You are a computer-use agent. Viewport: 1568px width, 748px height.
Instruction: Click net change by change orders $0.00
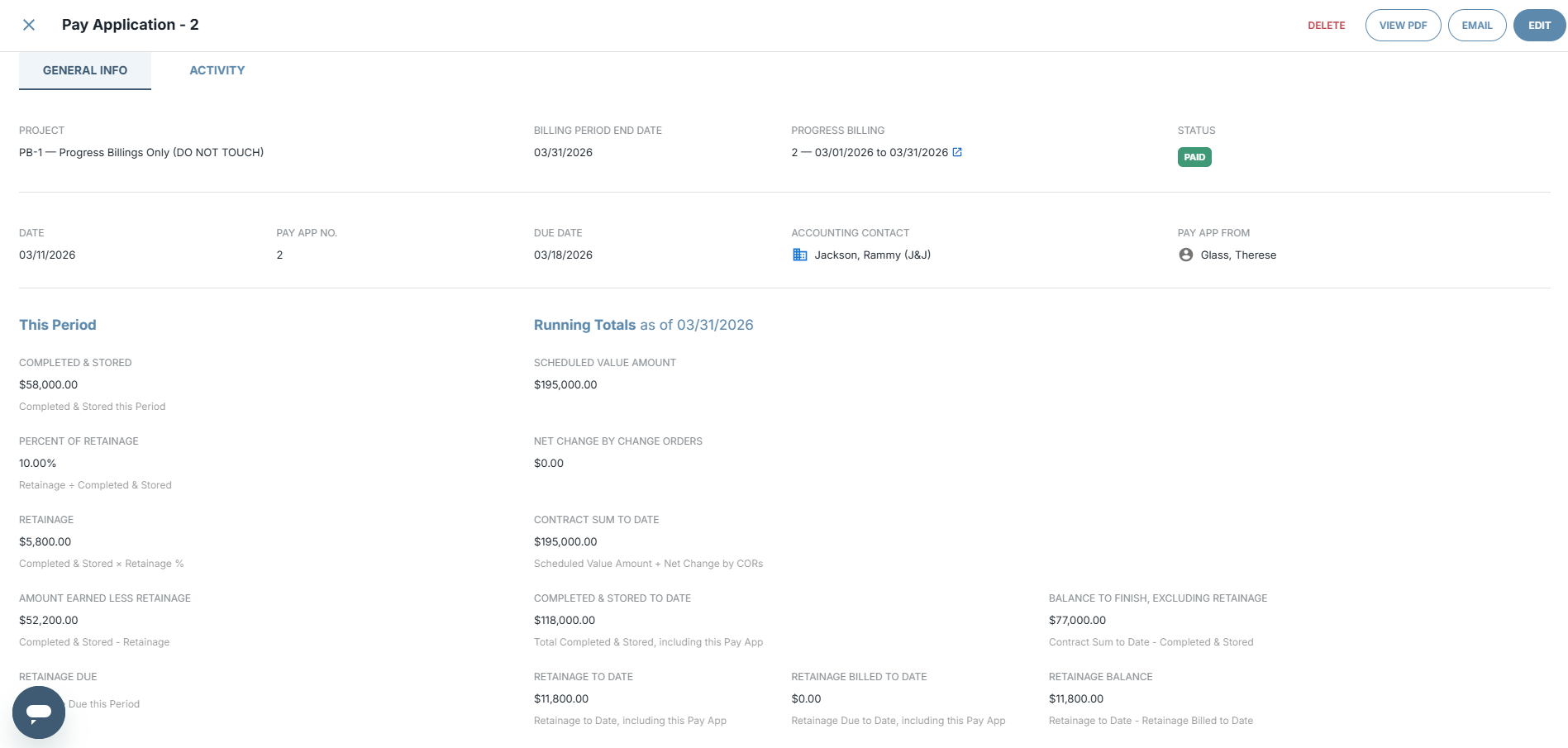point(549,463)
